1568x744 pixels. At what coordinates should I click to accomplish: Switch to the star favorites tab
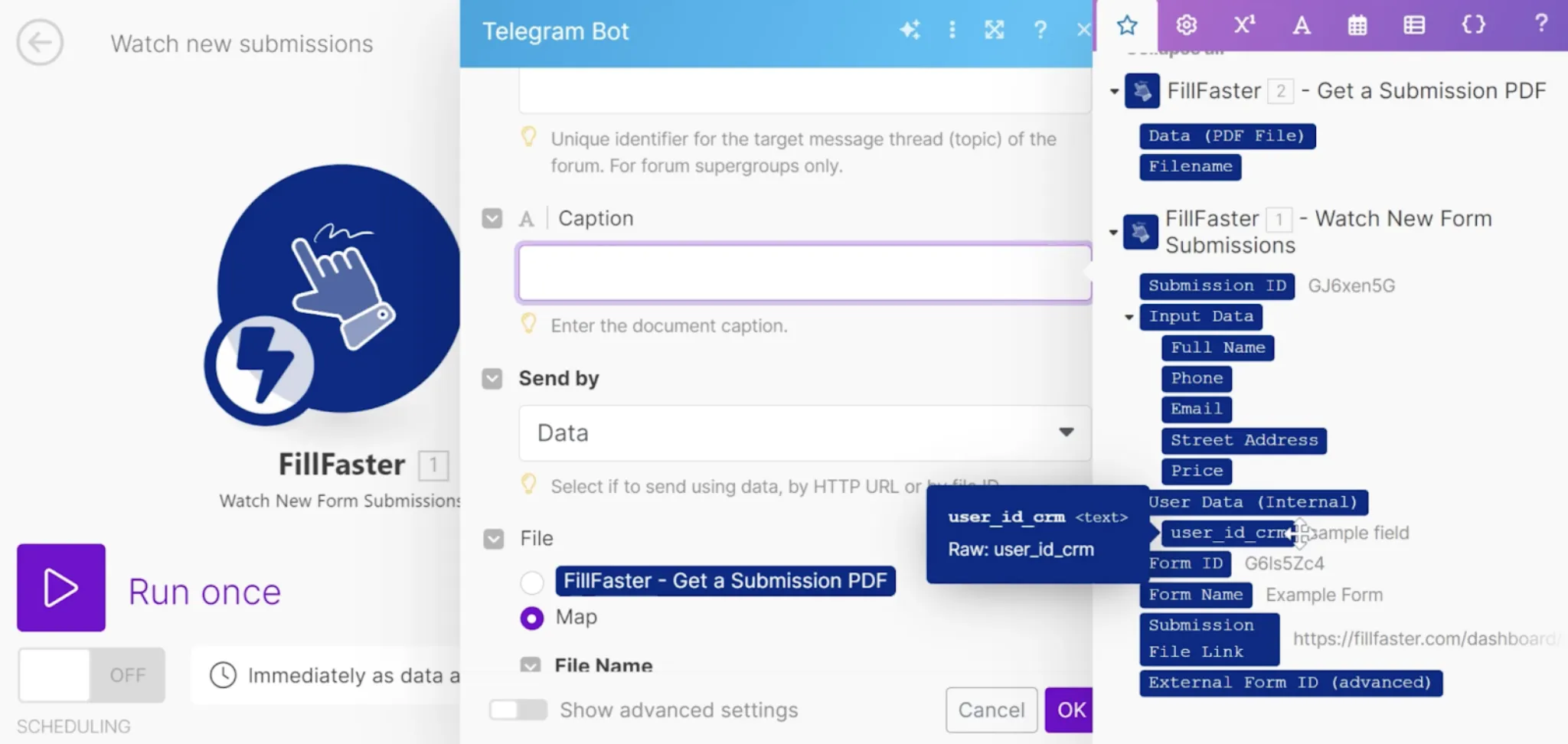[1127, 25]
